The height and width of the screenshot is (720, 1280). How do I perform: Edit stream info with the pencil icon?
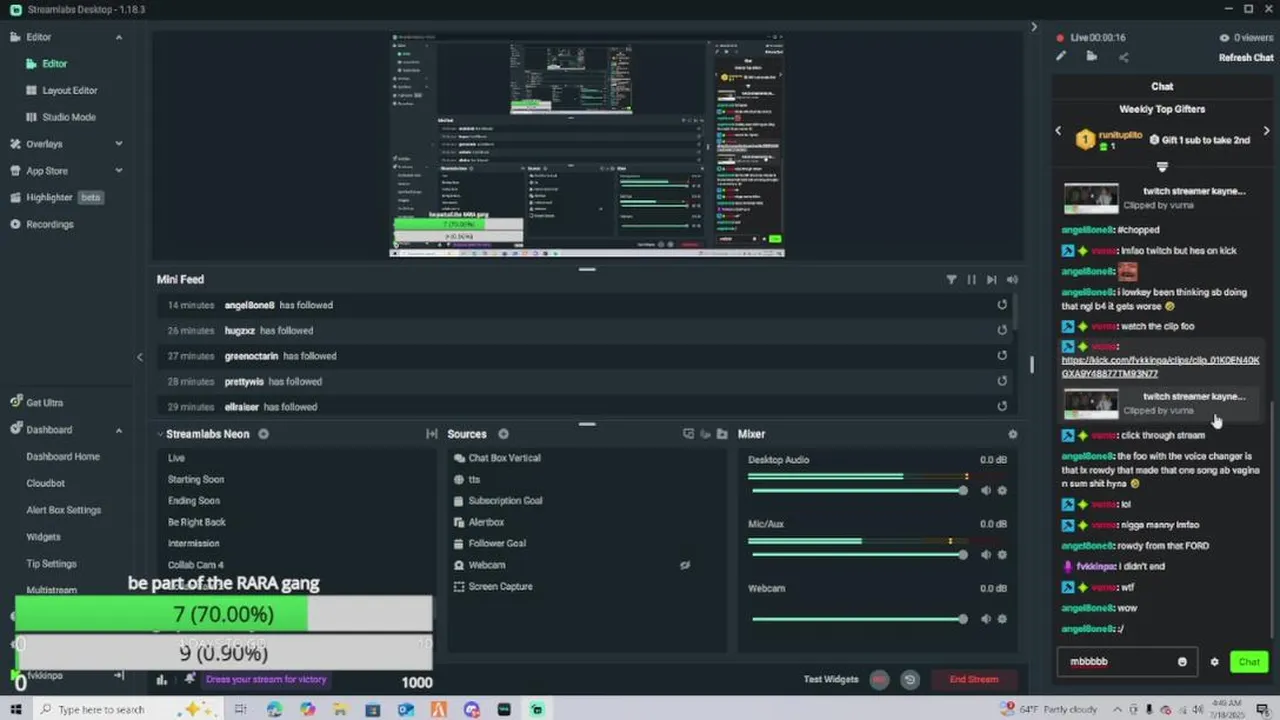(1061, 57)
